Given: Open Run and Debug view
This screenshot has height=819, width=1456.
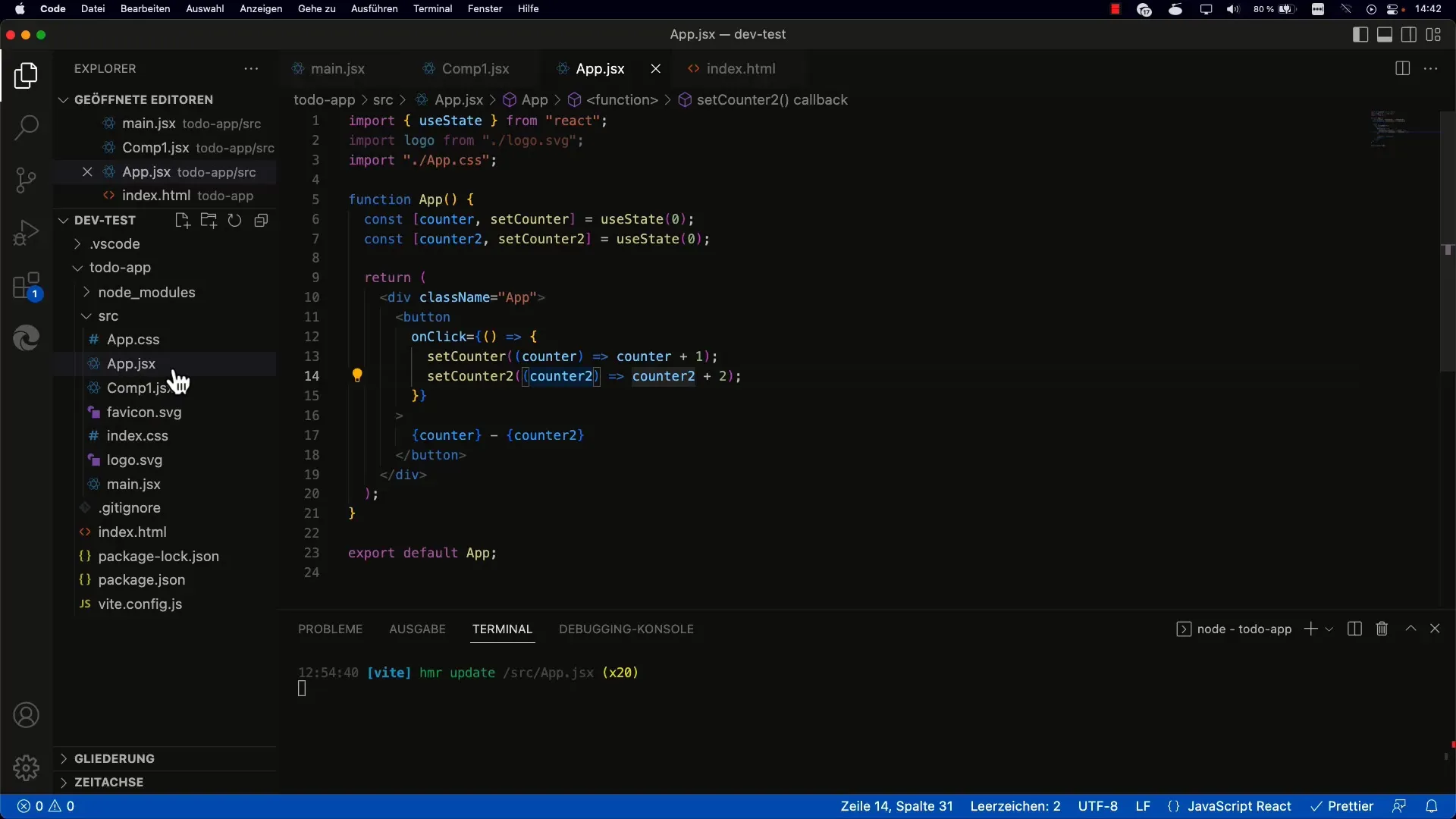Looking at the screenshot, I should coord(27,232).
